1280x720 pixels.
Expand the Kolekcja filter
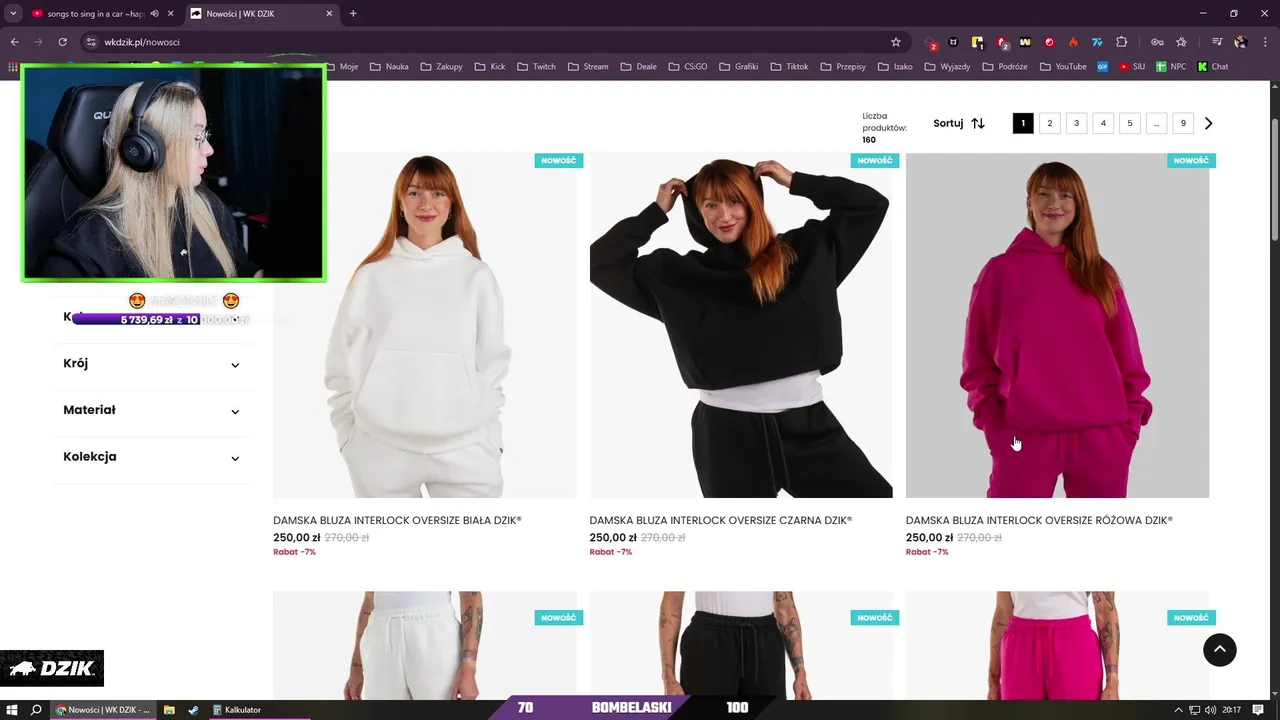tap(152, 457)
